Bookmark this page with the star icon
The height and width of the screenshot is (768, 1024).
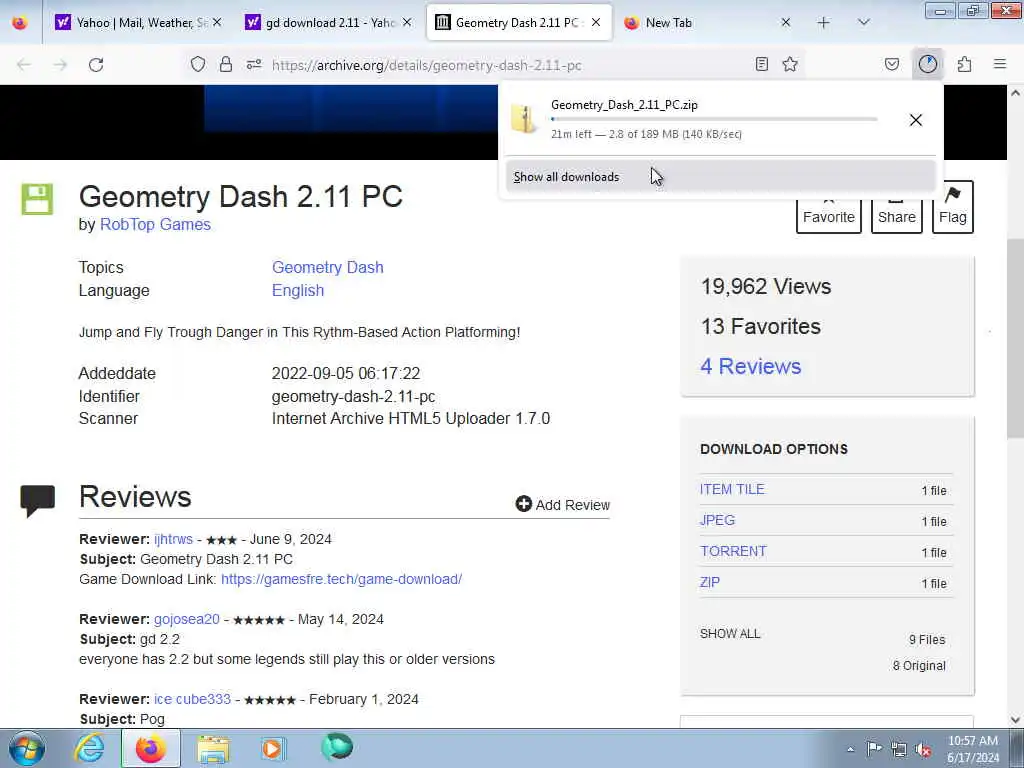pyautogui.click(x=790, y=64)
